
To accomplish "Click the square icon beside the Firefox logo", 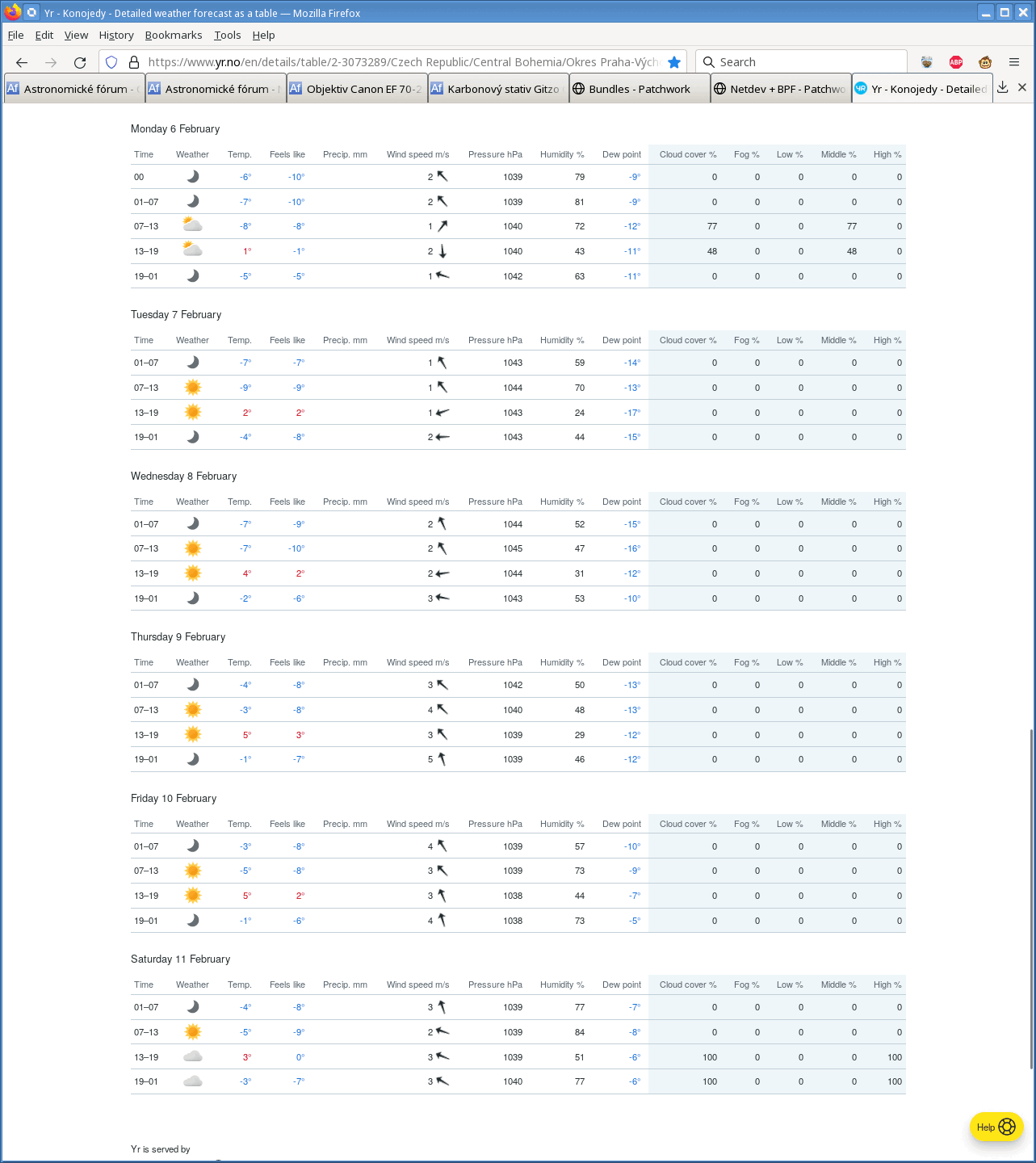I will (31, 13).
